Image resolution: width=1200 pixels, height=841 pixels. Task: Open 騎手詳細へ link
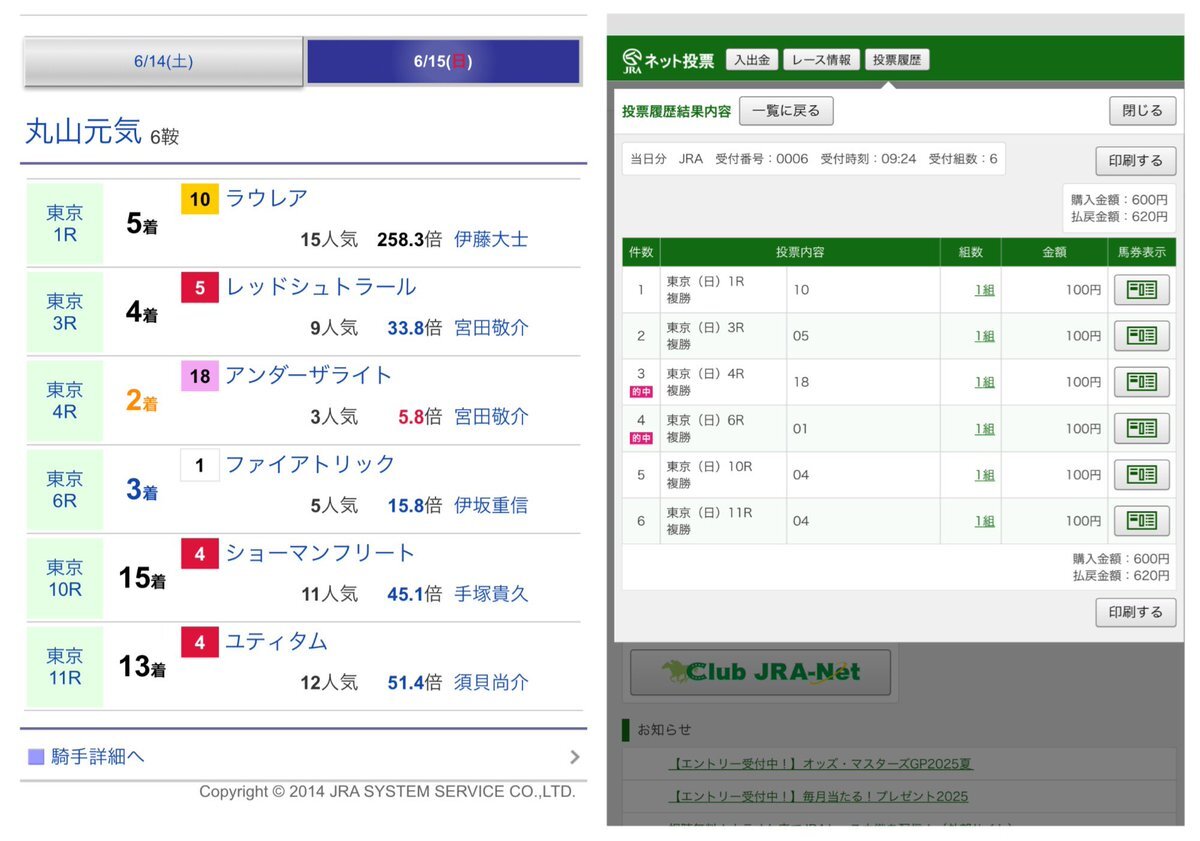98,757
